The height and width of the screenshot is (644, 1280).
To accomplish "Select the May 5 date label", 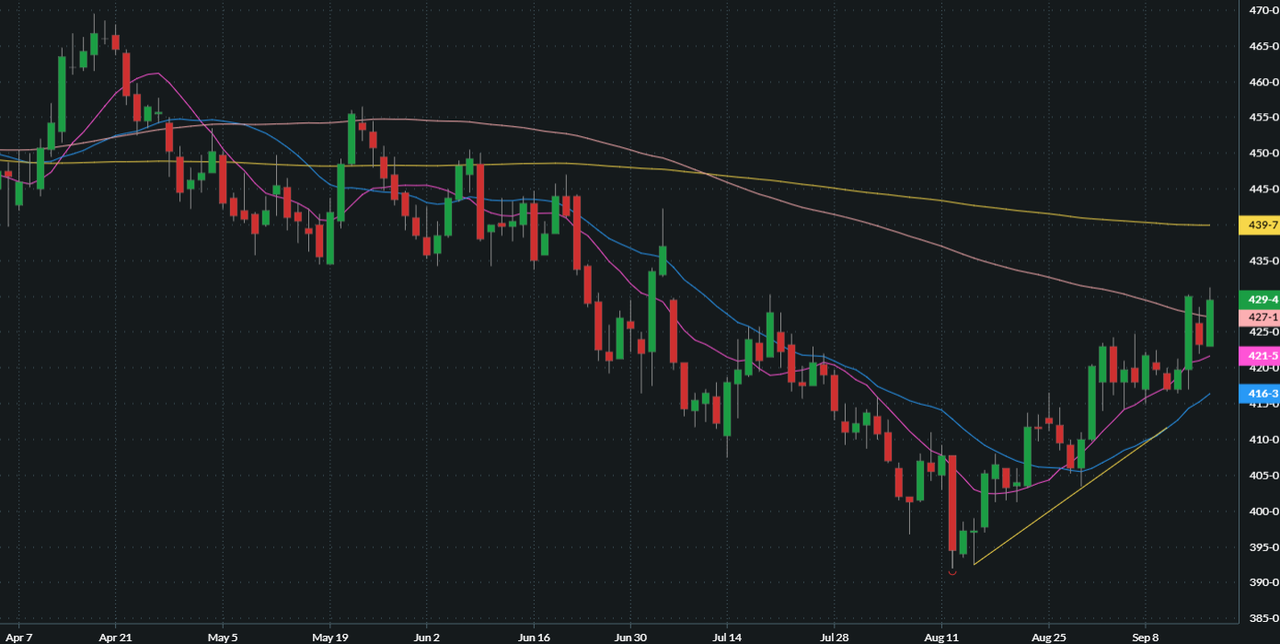I will (223, 636).
